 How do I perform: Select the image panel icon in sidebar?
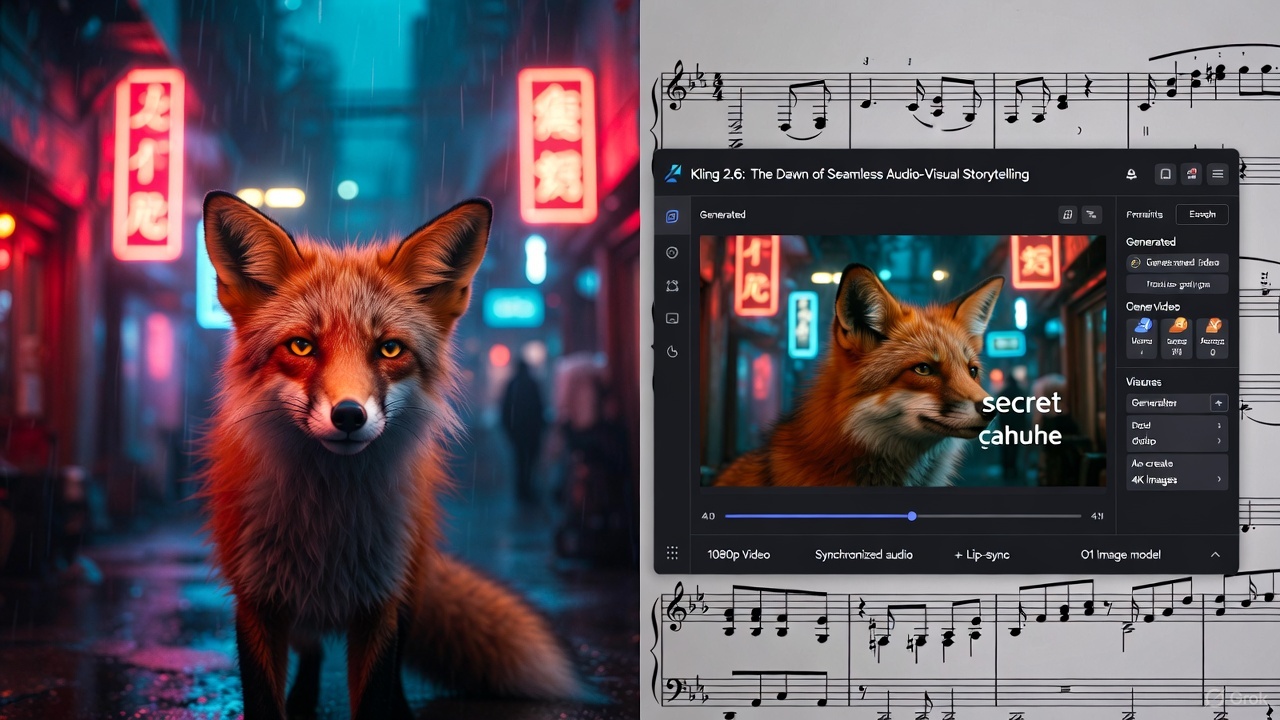pos(673,318)
